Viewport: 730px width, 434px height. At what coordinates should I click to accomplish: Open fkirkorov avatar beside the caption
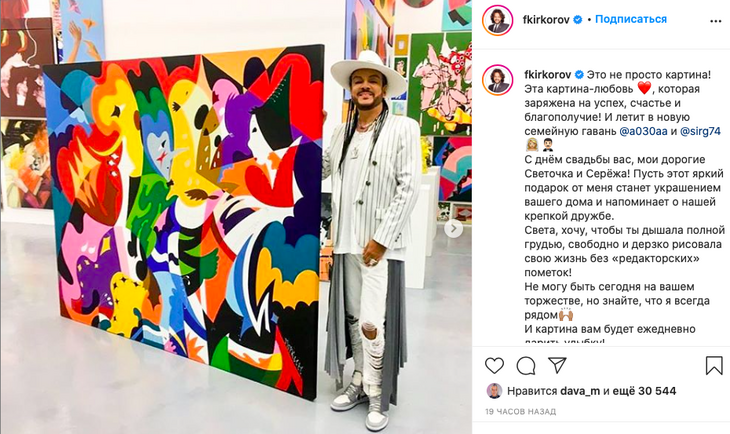coord(498,81)
